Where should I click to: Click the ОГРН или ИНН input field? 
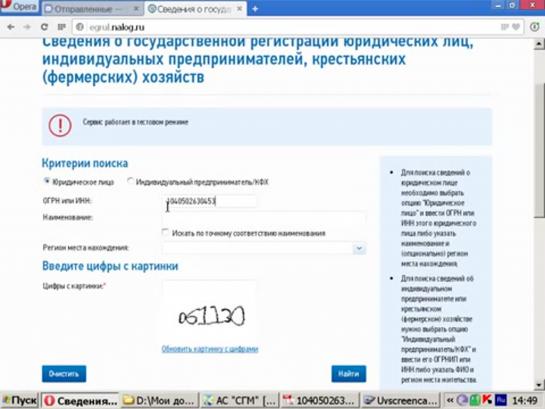210,201
